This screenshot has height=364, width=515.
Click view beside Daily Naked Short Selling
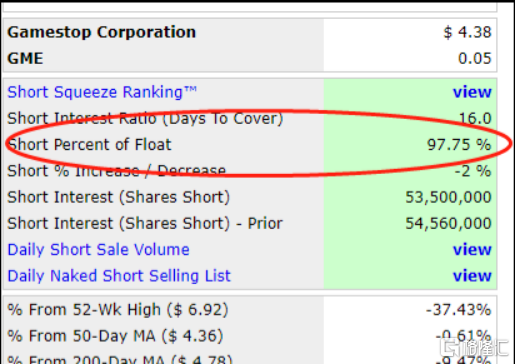[x=472, y=276]
